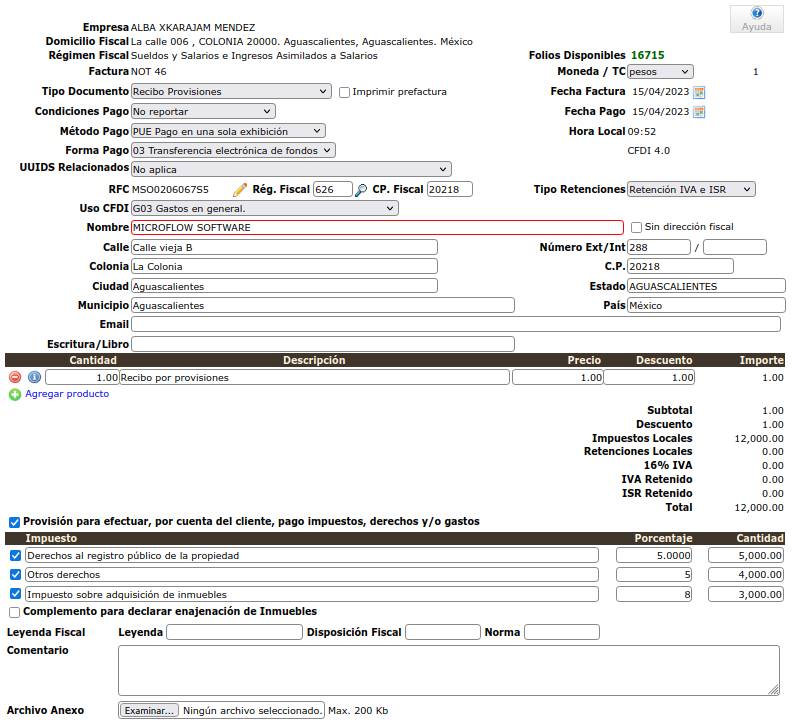Open the Condiciones Pago dropdown
The width and height of the screenshot is (798, 720).
203,111
